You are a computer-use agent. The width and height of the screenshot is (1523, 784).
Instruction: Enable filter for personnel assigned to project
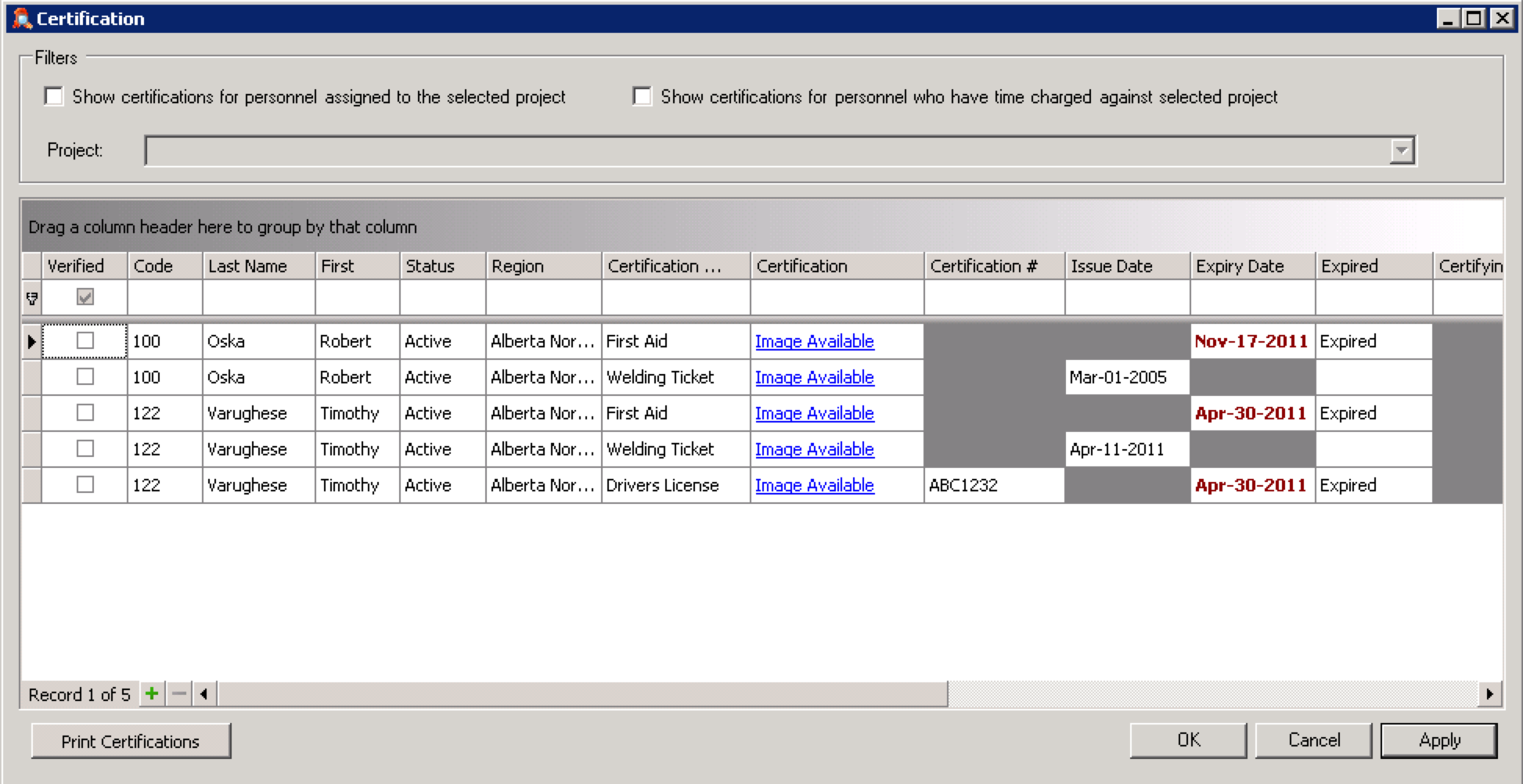(54, 96)
